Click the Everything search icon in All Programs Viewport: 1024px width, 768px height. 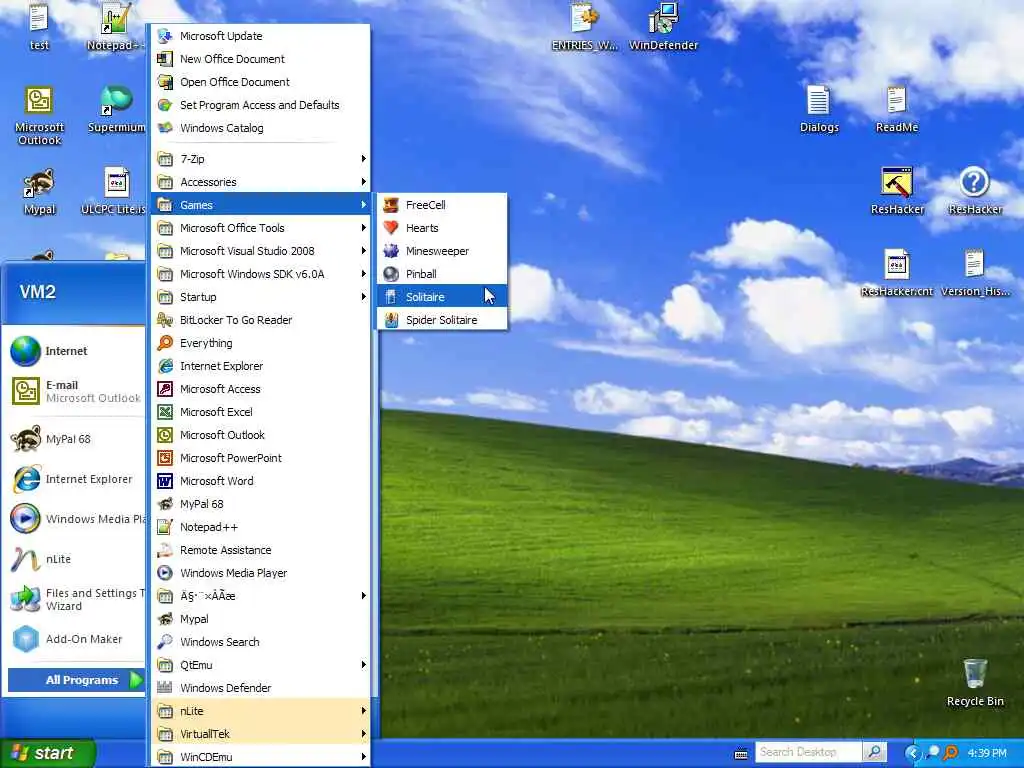(x=165, y=343)
